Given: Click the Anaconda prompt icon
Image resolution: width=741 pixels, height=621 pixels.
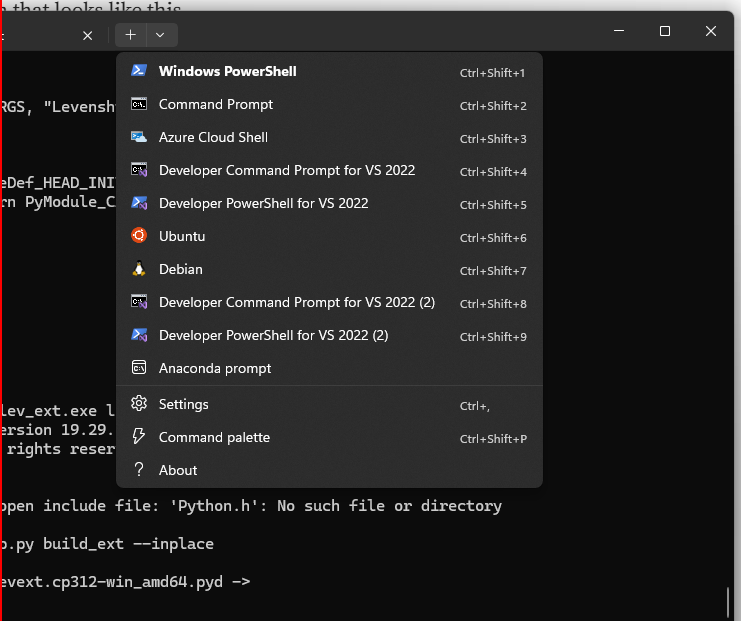Looking at the screenshot, I should 139,367.
